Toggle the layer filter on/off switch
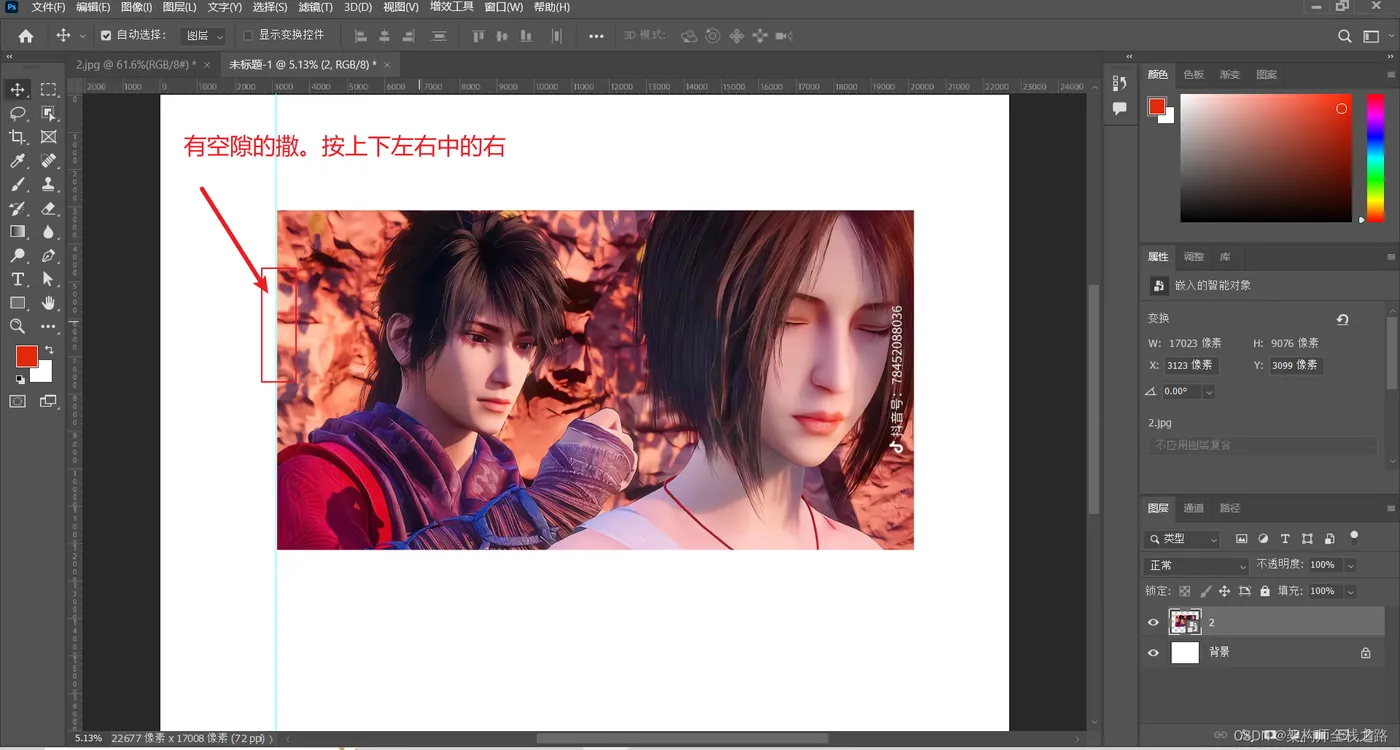This screenshot has width=1400, height=750. coord(1354,537)
